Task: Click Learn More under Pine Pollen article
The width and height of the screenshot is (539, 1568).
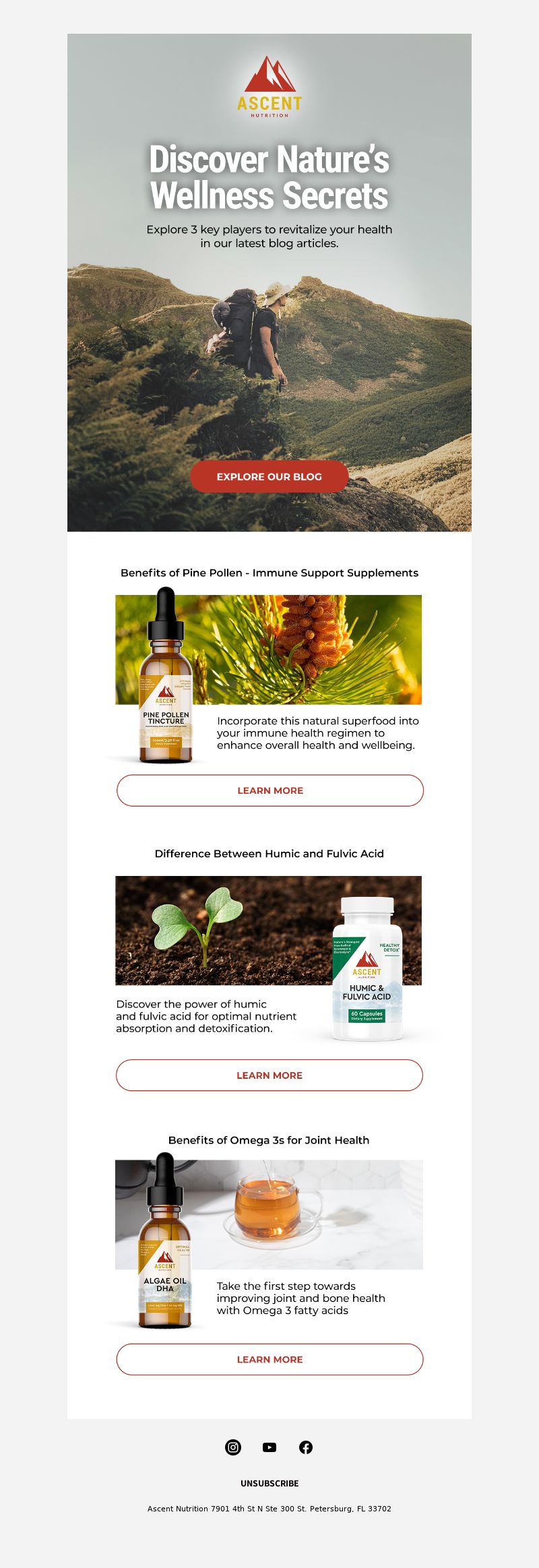Action: (270, 790)
